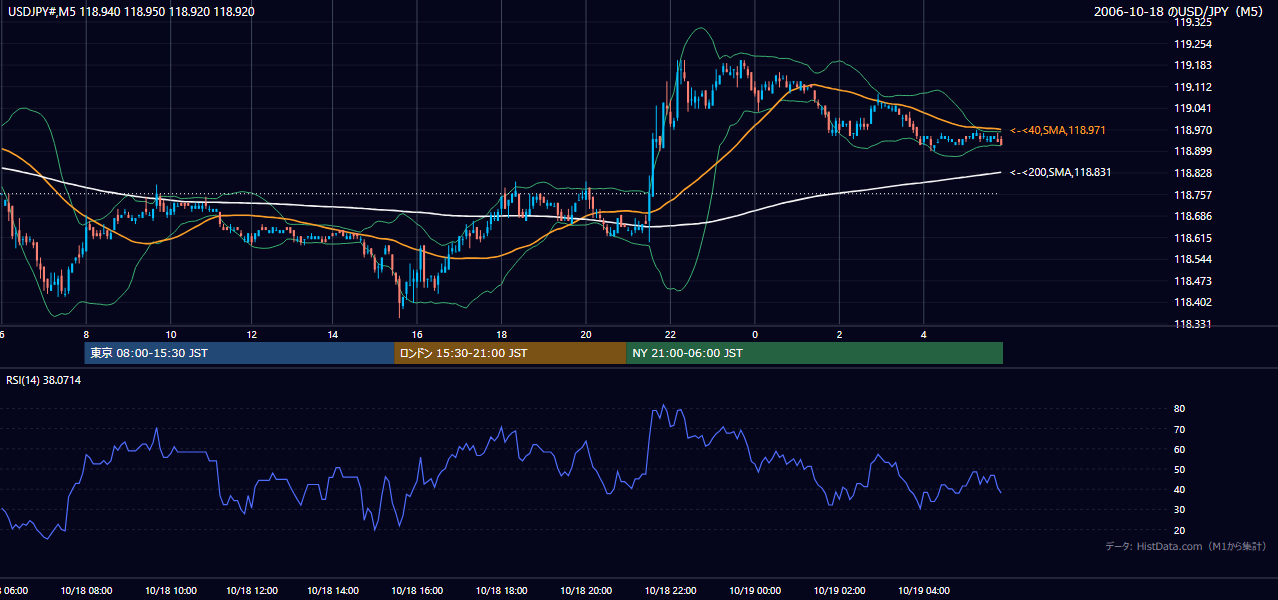Viewport: 1278px width, 600px height.
Task: Select the 10/19 04:00 date axis label
Action: (x=924, y=591)
